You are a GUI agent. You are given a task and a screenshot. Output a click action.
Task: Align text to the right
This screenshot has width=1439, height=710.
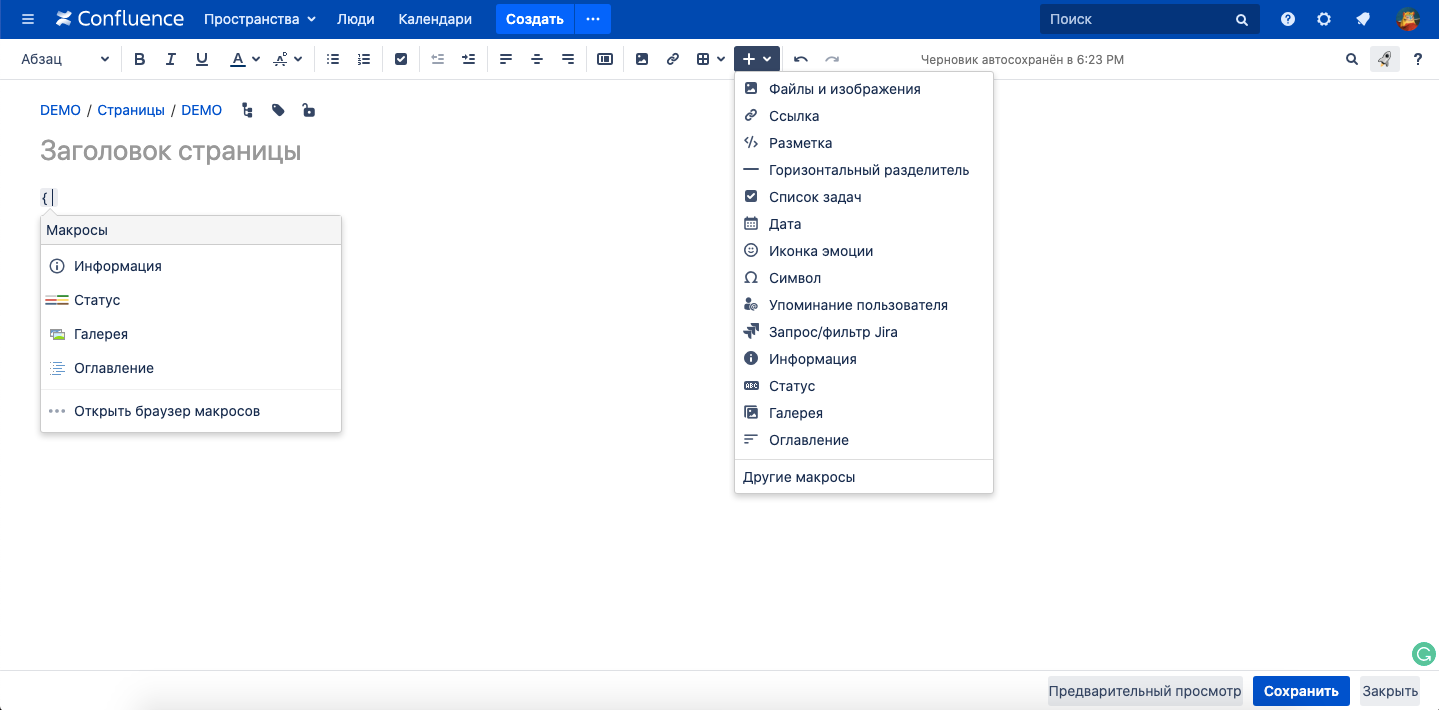(568, 59)
